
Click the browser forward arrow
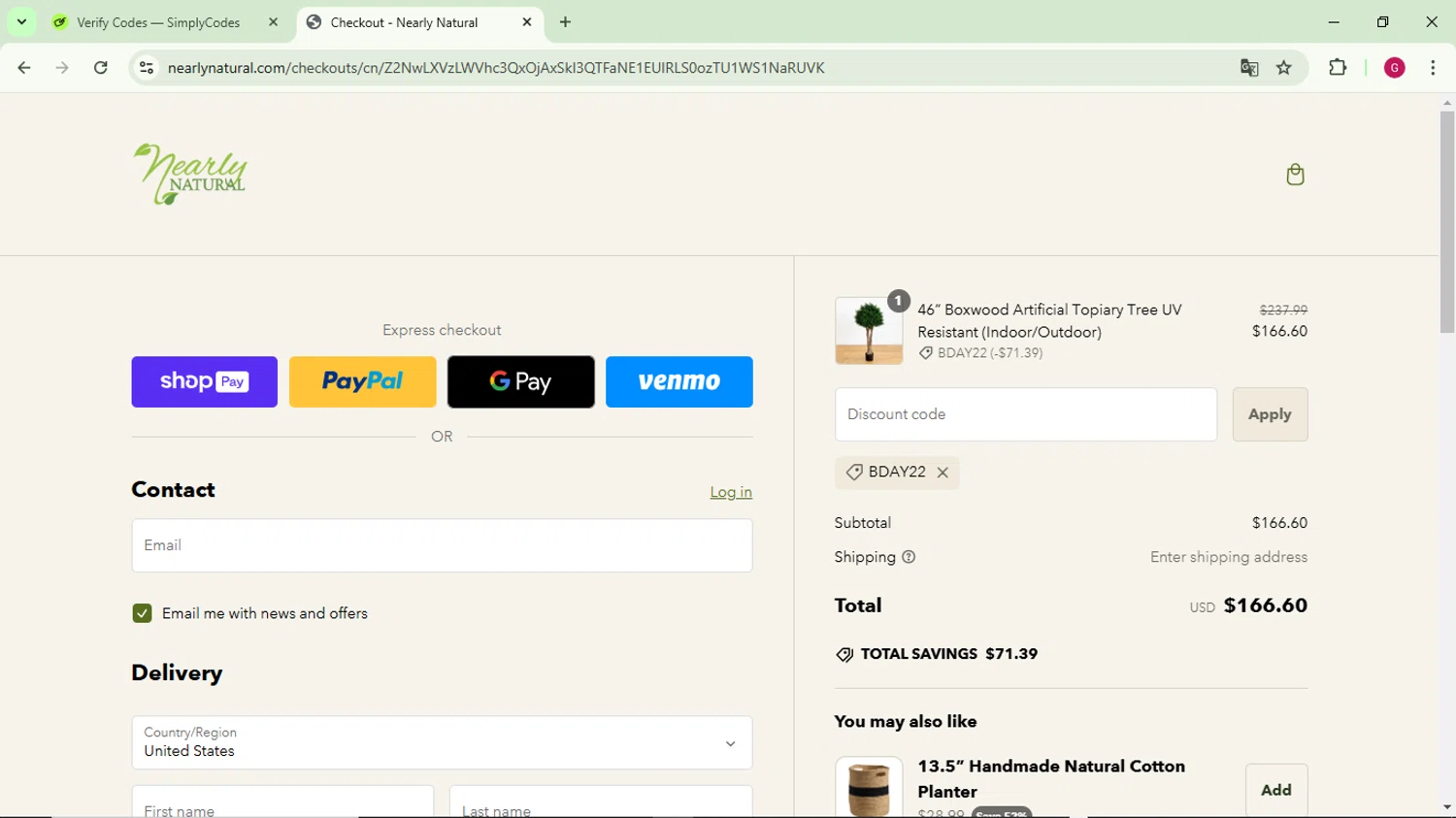click(x=62, y=68)
